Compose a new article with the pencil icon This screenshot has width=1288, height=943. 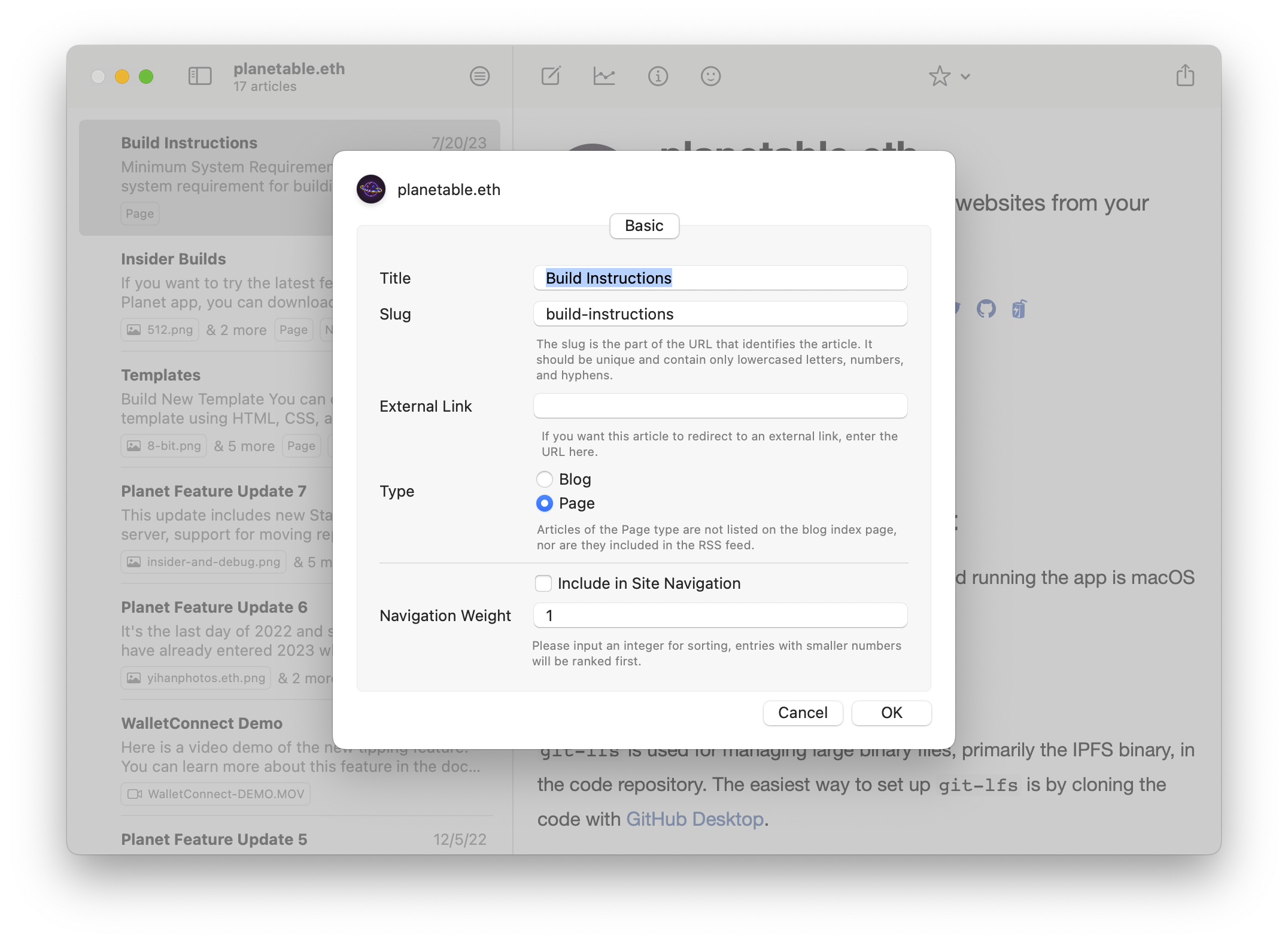pos(550,76)
